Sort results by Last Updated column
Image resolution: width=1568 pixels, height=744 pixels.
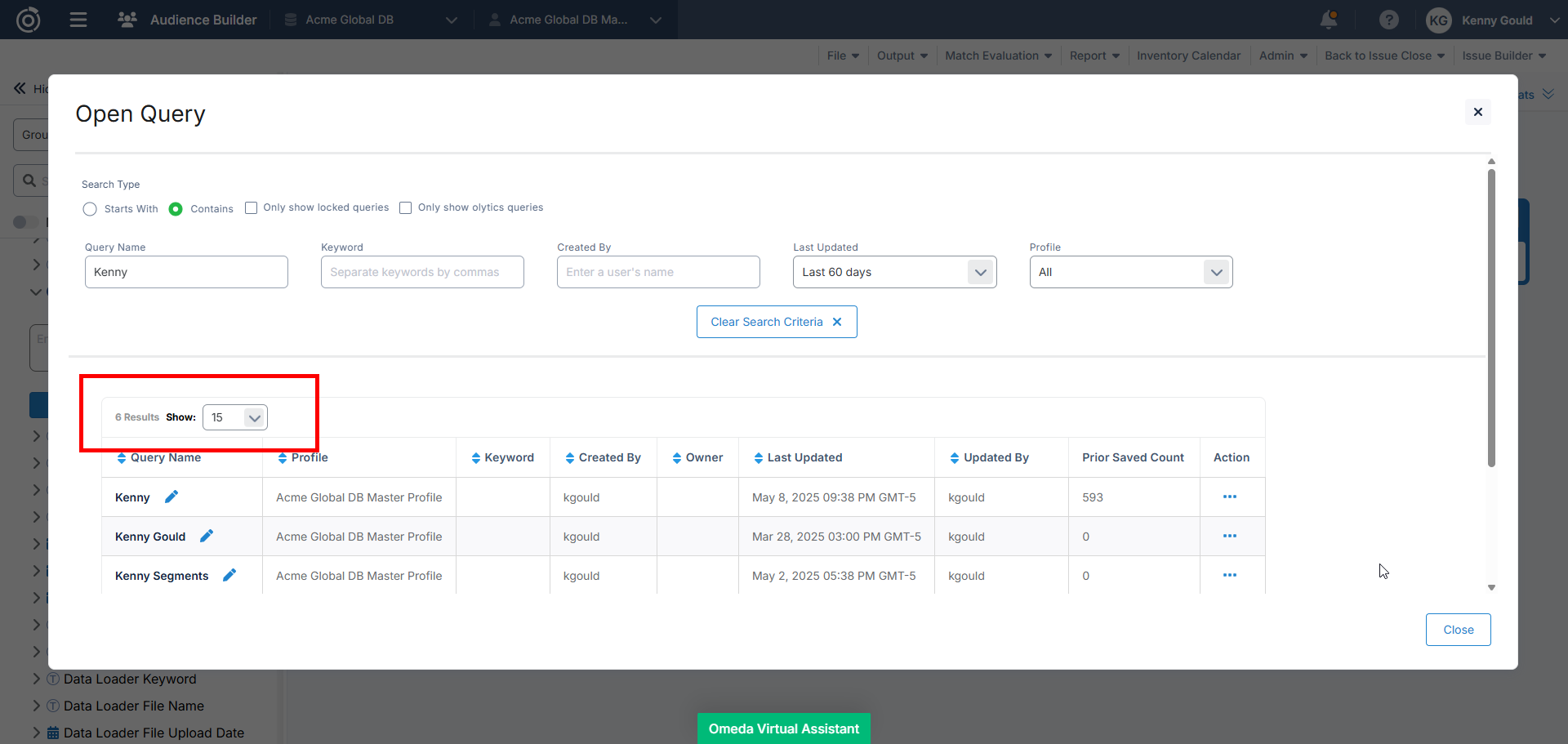(x=804, y=457)
